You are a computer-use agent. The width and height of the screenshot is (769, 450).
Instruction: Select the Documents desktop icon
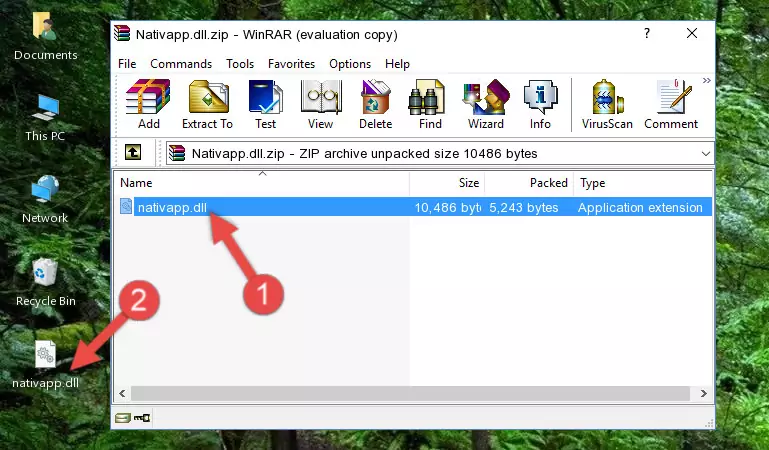point(46,37)
